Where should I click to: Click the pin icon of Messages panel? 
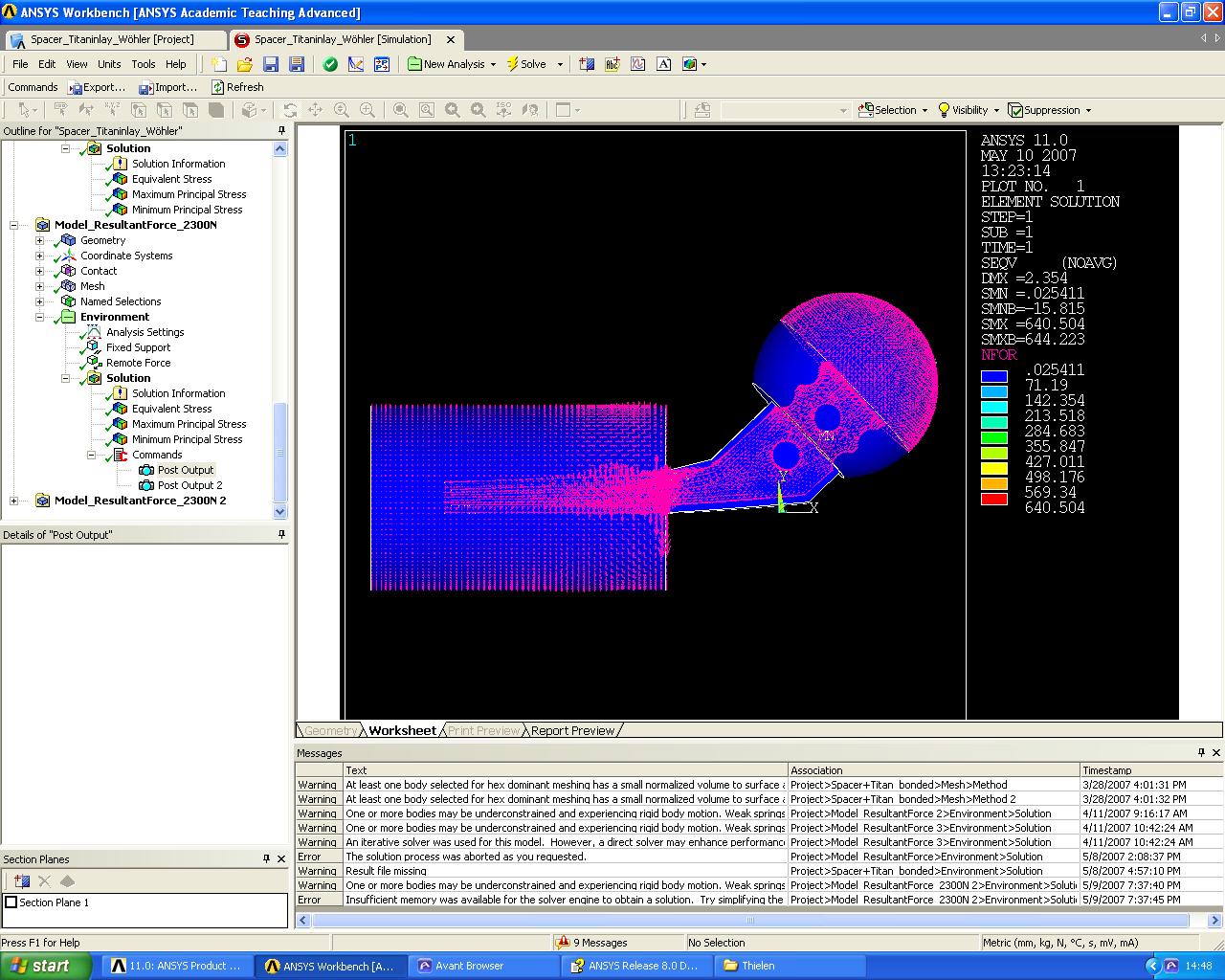pos(1202,752)
